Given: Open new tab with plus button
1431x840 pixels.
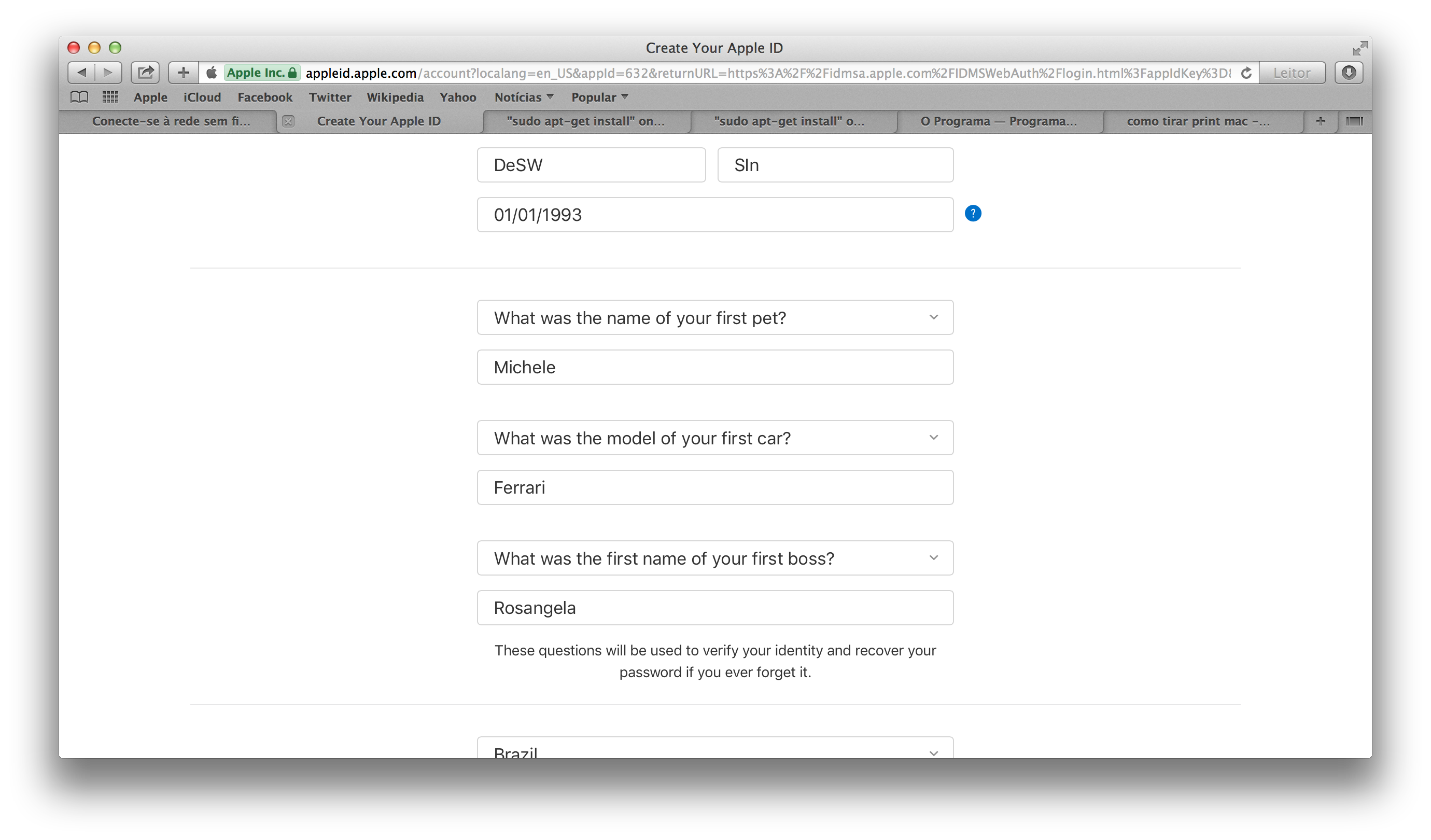Looking at the screenshot, I should coord(1320,121).
